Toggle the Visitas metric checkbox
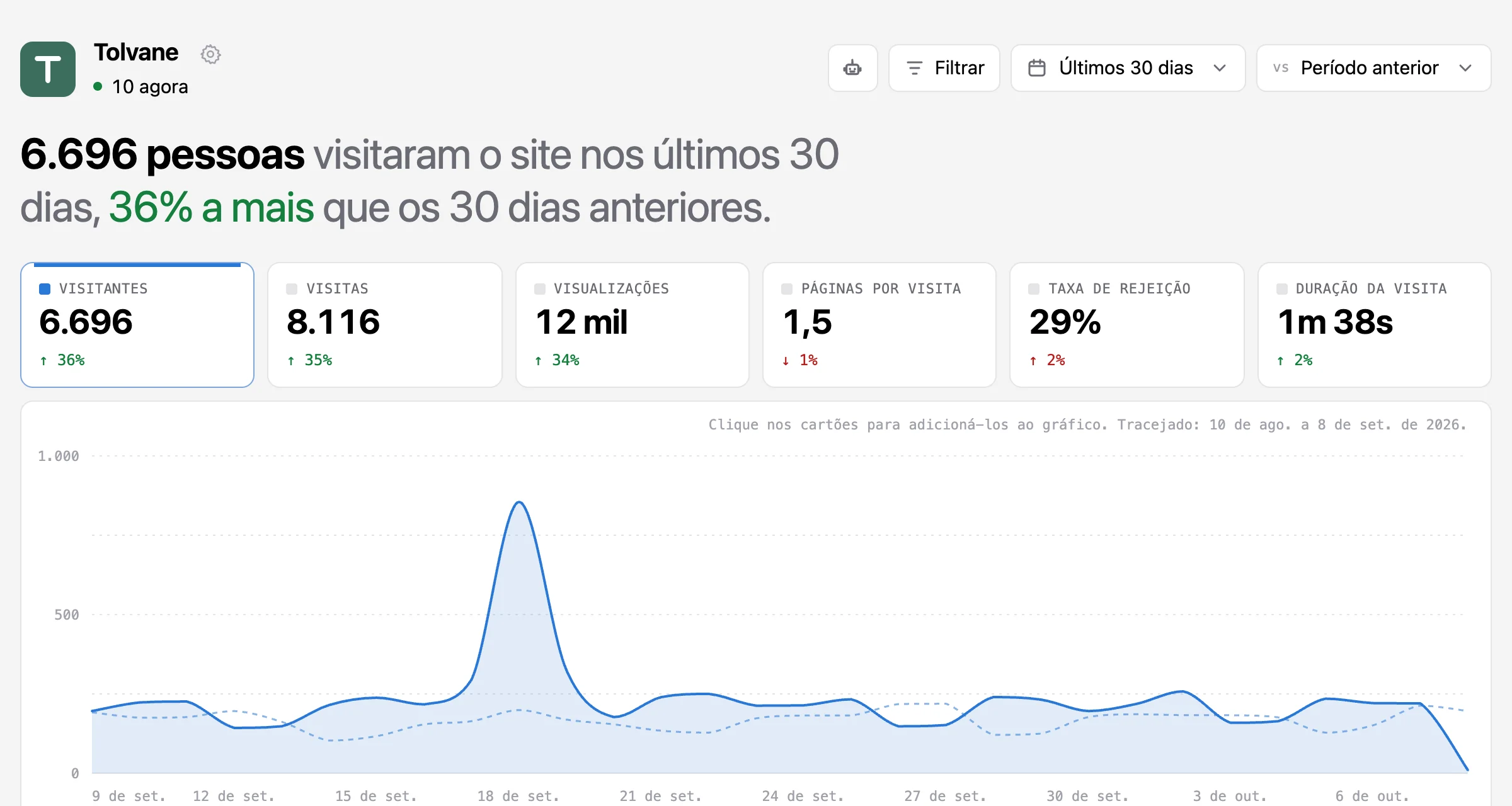The height and width of the screenshot is (806, 1512). point(292,289)
